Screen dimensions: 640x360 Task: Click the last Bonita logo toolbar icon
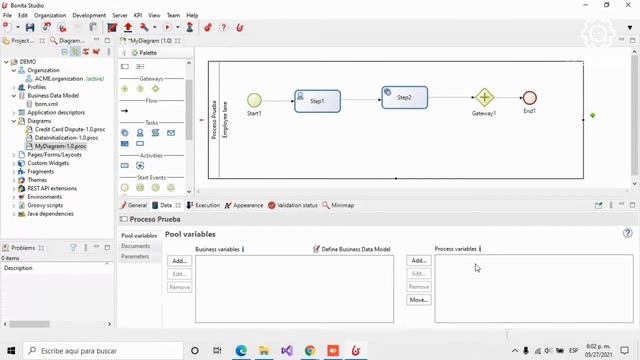point(240,27)
